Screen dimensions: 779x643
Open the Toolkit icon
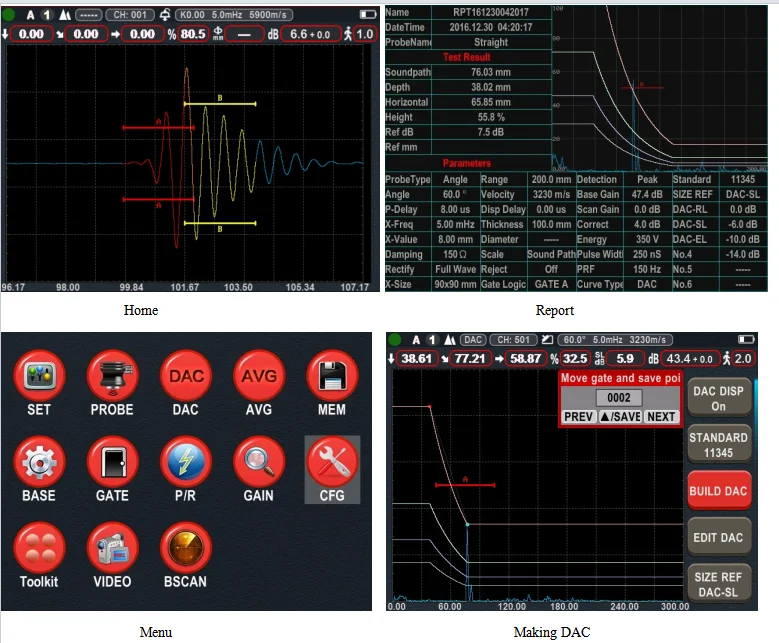click(x=39, y=548)
